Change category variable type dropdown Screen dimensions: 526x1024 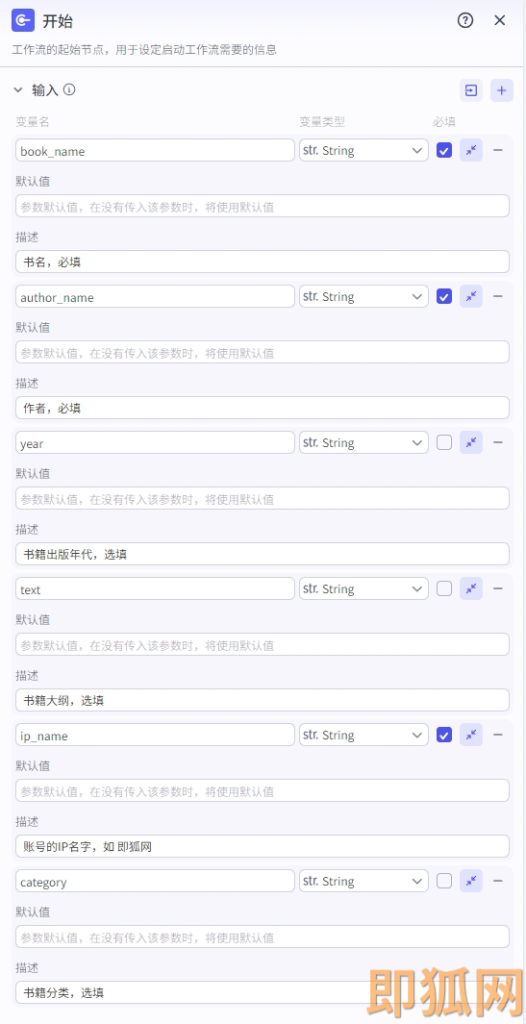(364, 882)
